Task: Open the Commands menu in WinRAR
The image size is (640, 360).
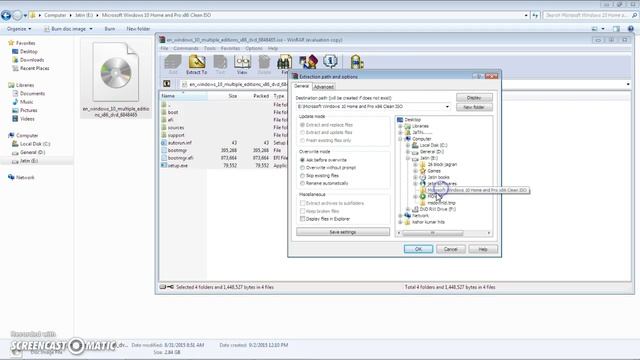Action: 185,48
